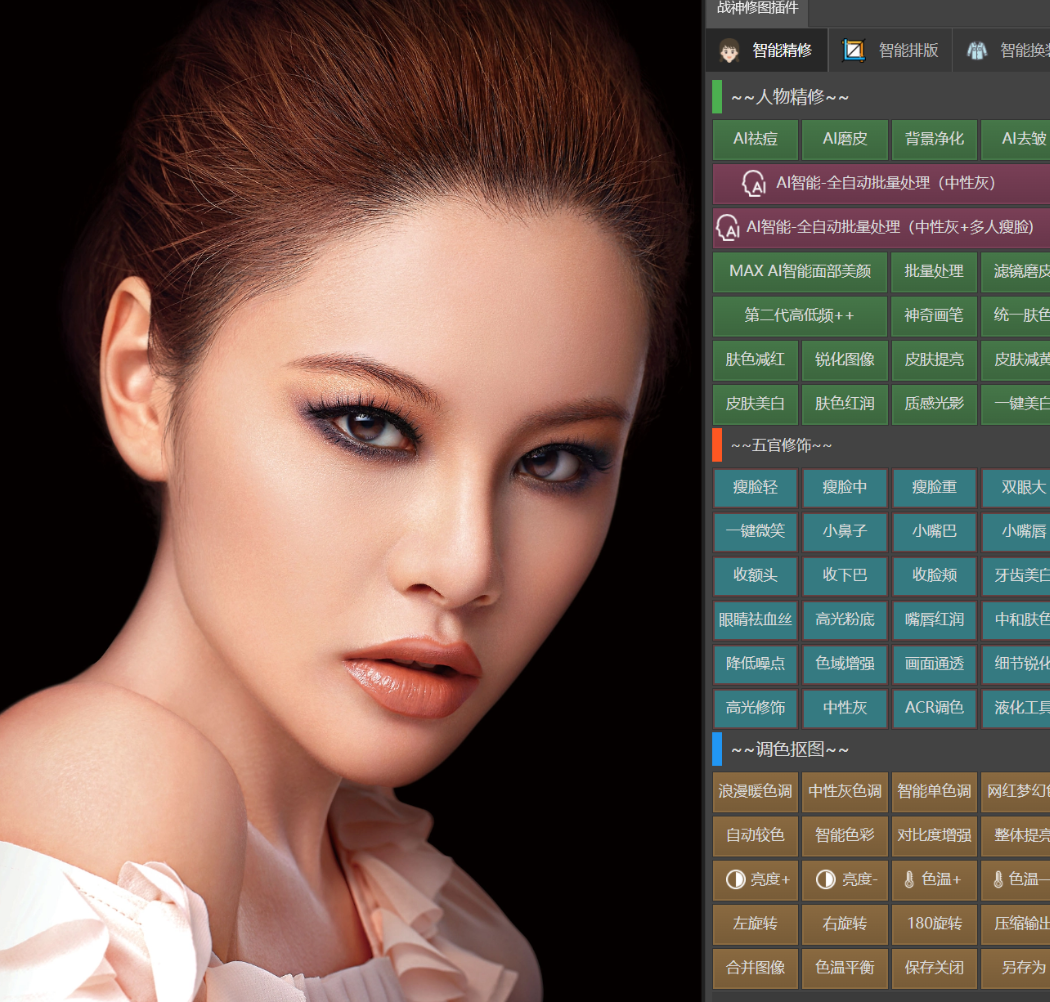Click AI head icon in 中性灰 batch button
The height and width of the screenshot is (1002, 1050).
(x=754, y=184)
